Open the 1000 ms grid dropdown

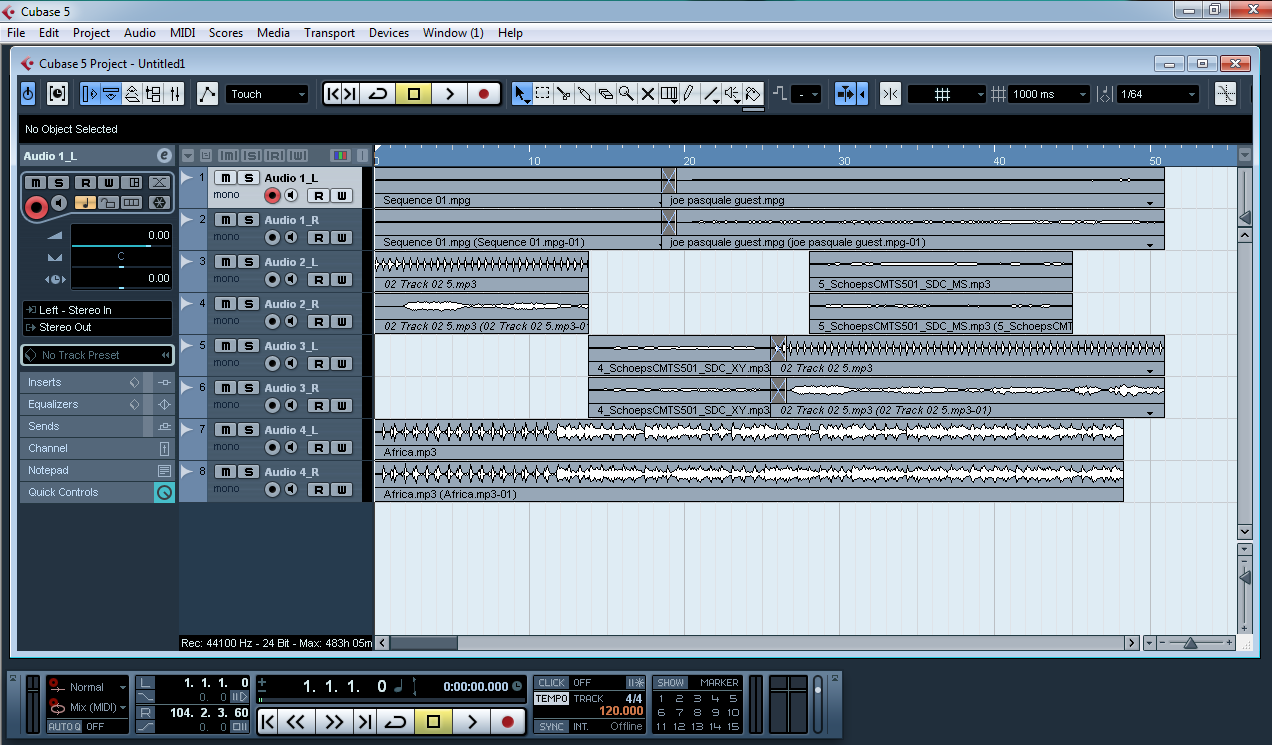point(1049,94)
